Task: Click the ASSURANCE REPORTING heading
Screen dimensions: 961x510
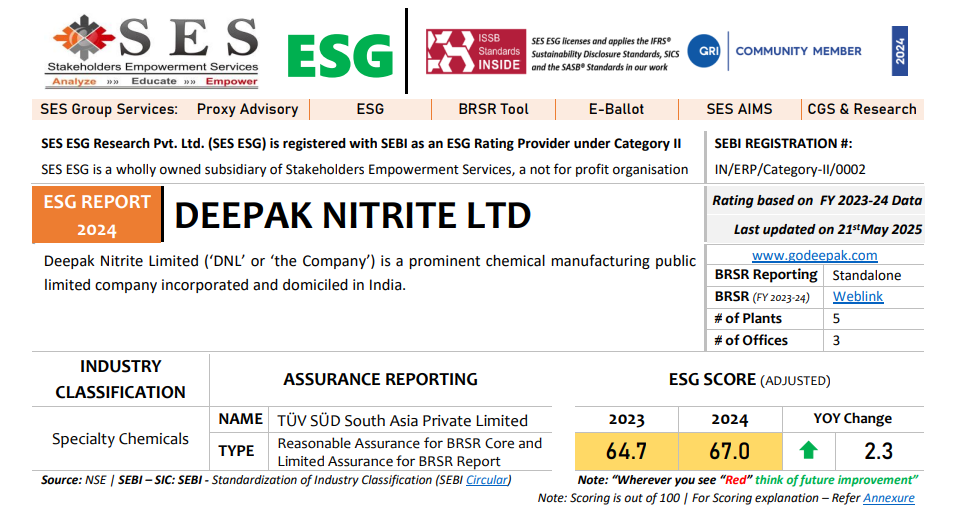Action: [381, 379]
